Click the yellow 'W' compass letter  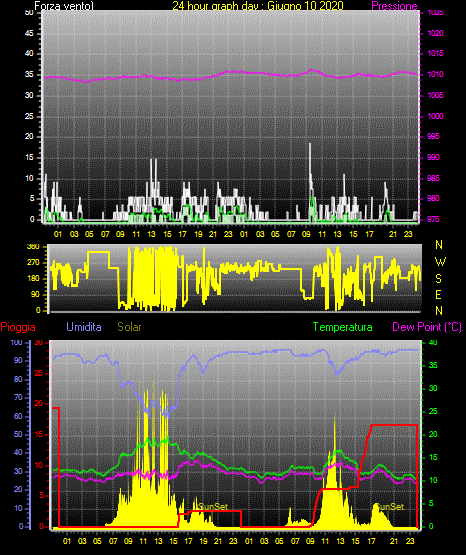[440, 262]
